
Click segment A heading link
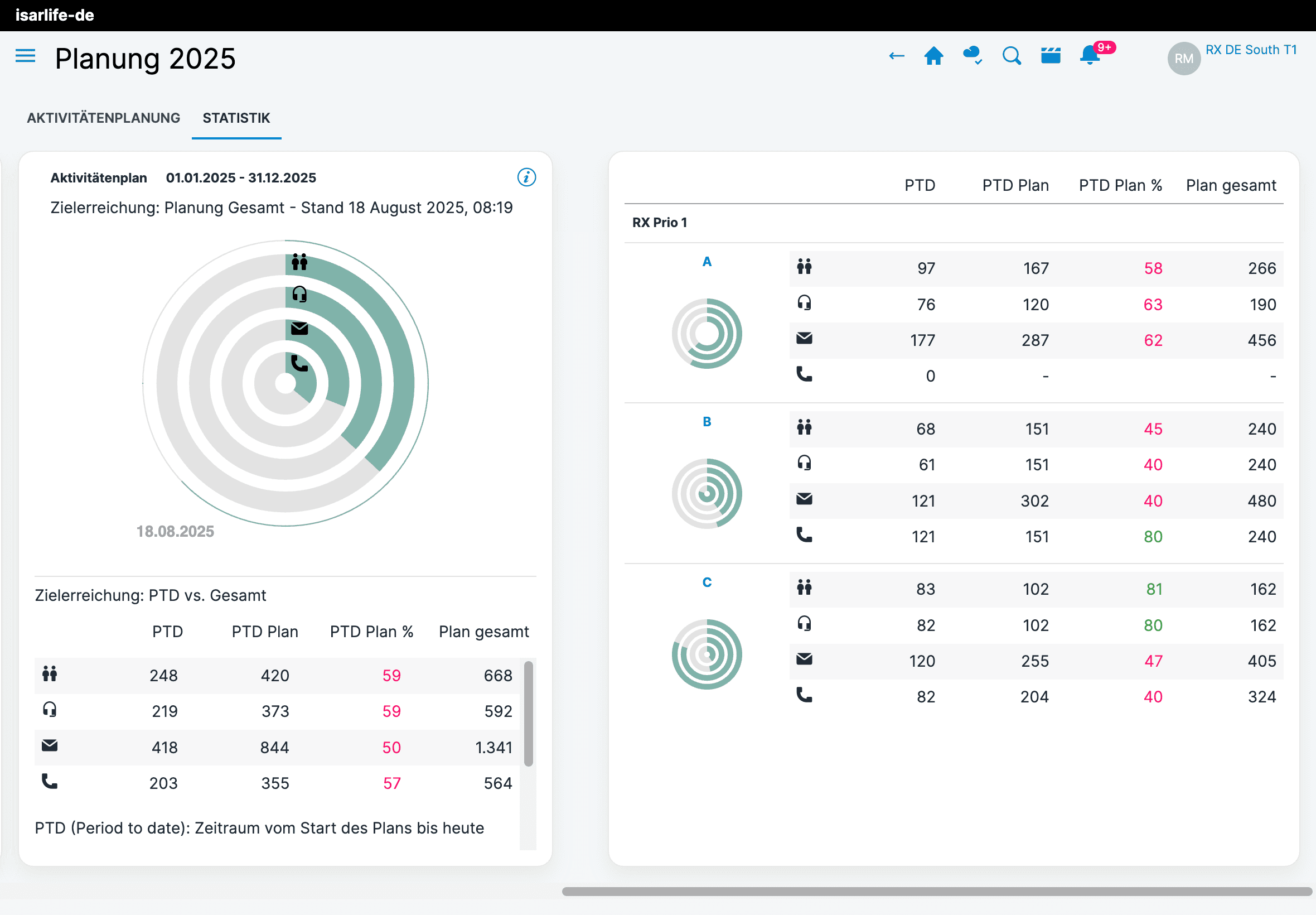[707, 262]
